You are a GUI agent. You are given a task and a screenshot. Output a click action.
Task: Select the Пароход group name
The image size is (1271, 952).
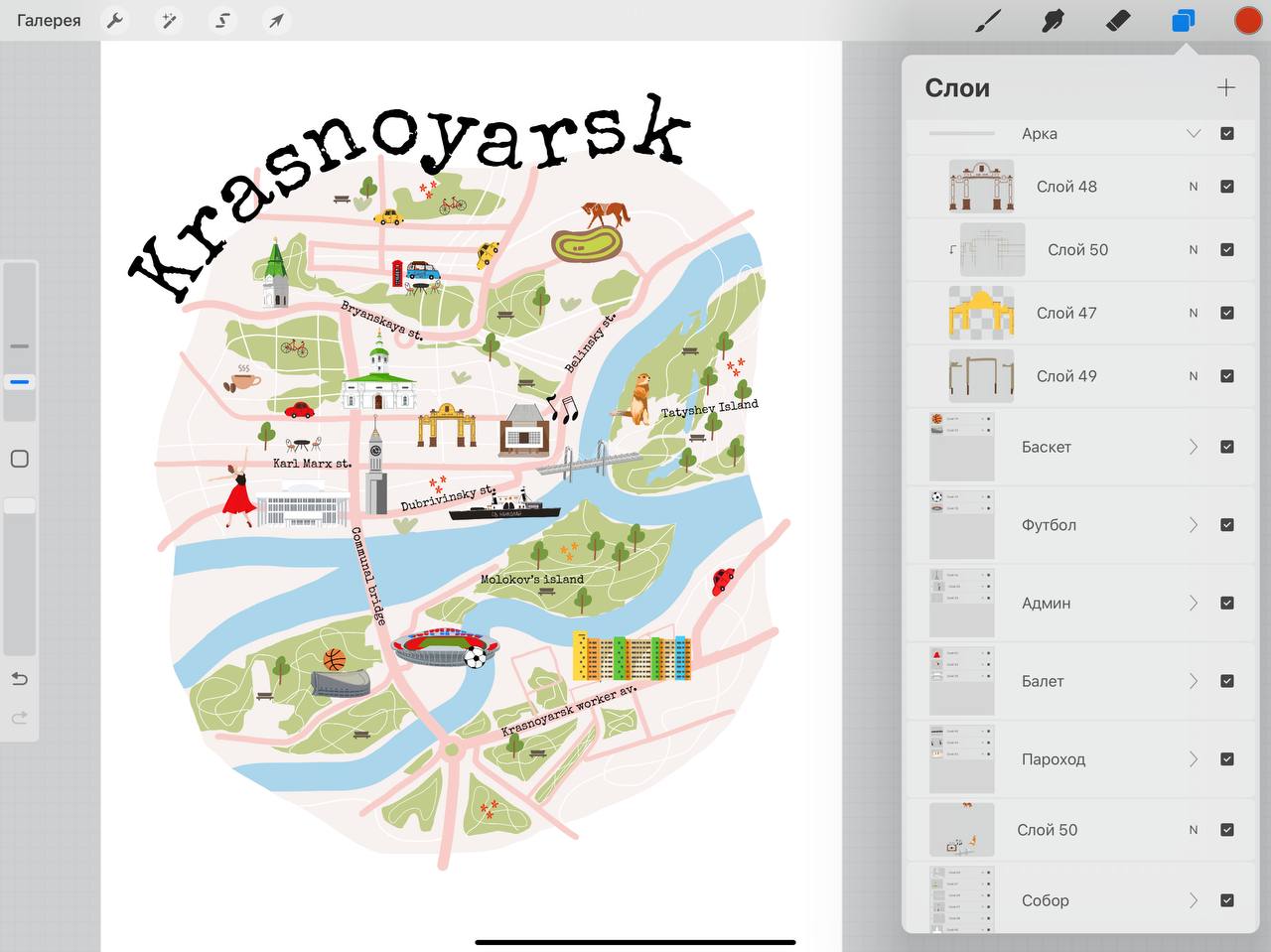click(1054, 759)
